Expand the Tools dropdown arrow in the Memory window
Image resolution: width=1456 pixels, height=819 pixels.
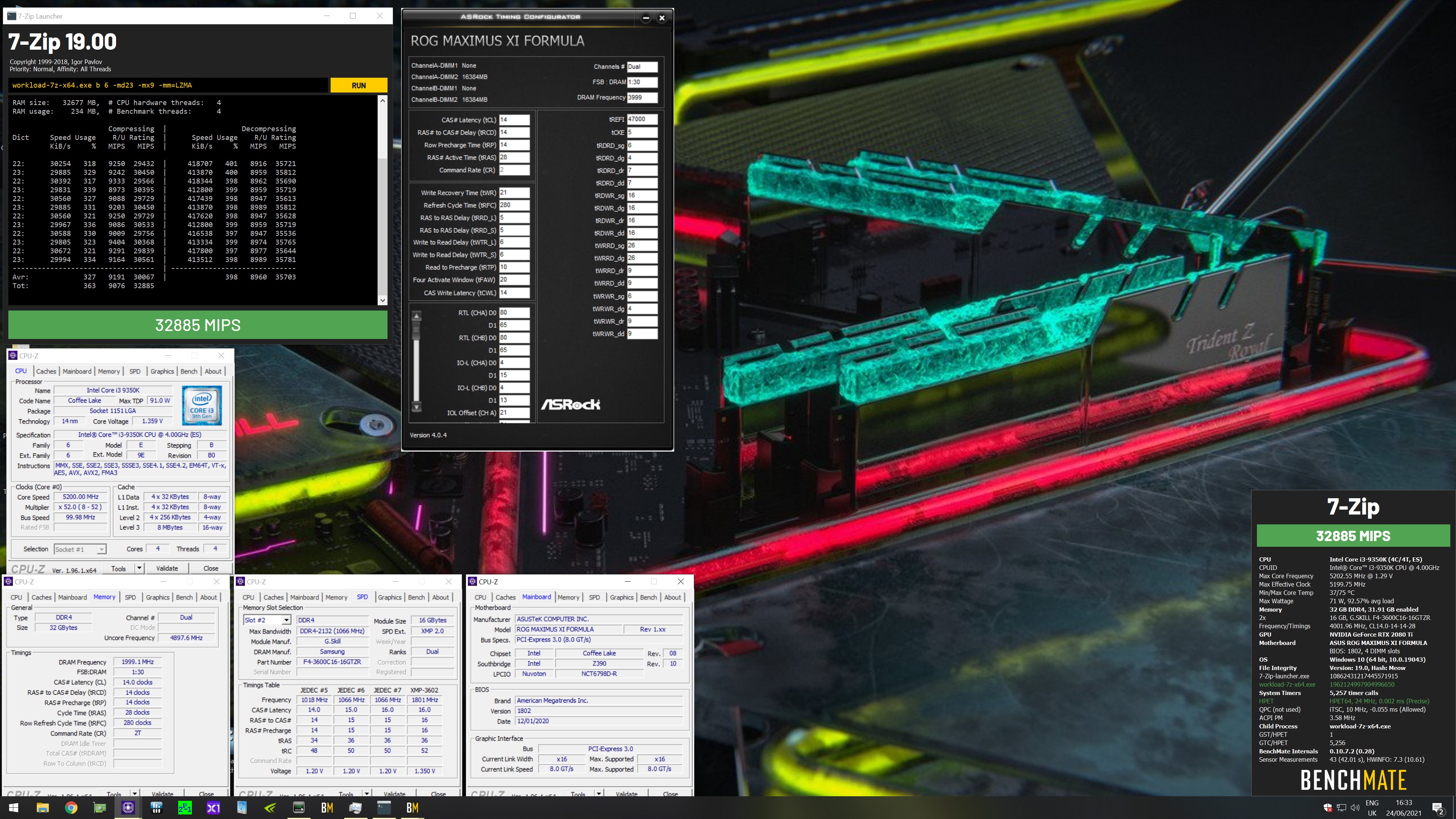[x=135, y=793]
